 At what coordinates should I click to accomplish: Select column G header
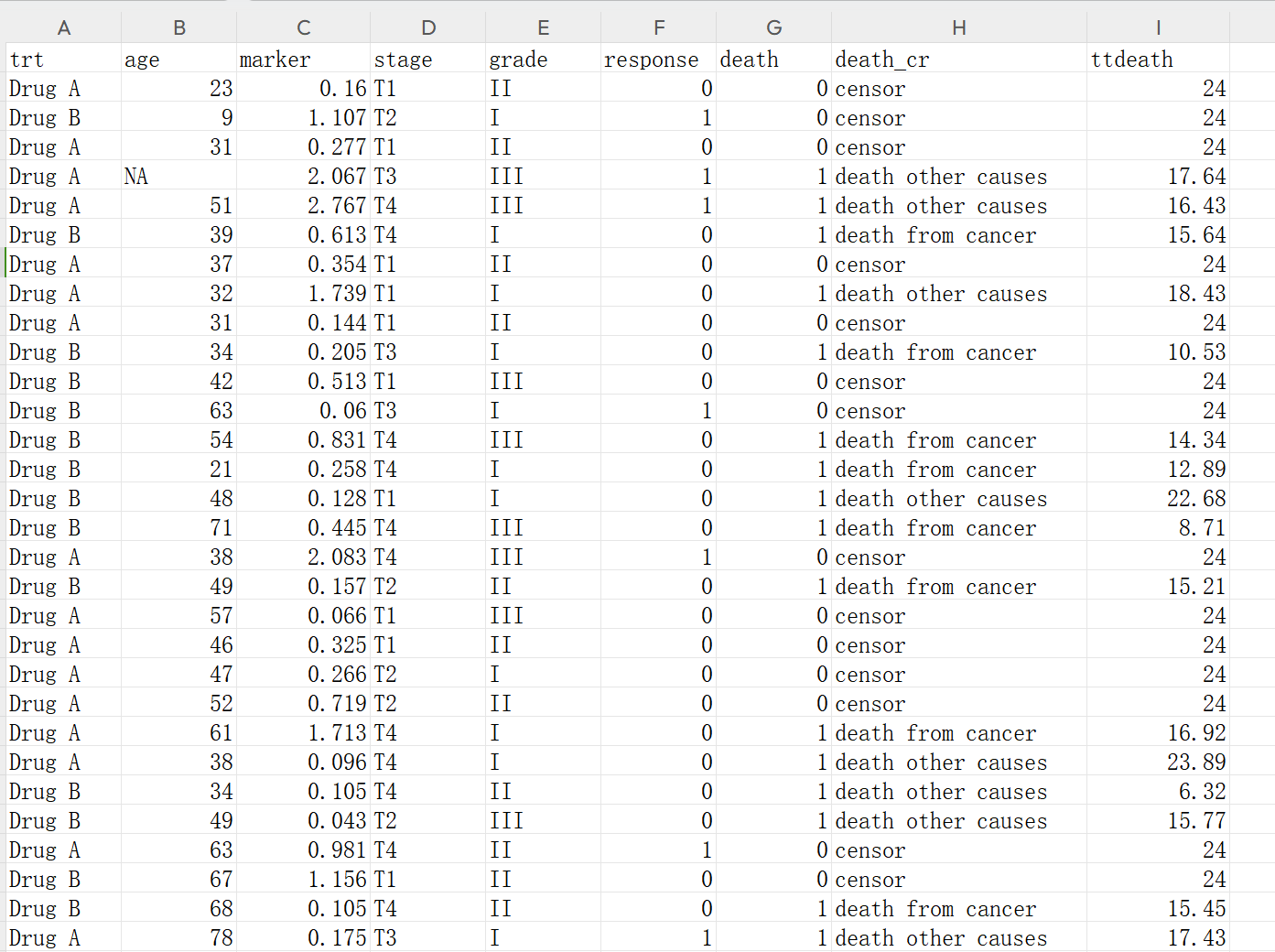click(x=773, y=27)
